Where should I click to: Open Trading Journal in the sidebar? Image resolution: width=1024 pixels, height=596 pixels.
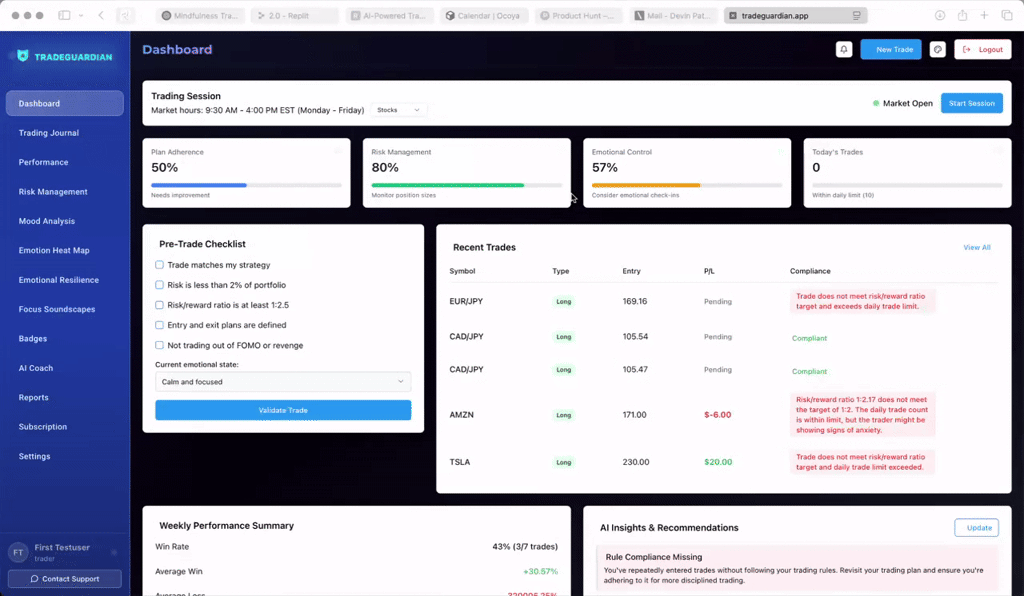(48, 133)
